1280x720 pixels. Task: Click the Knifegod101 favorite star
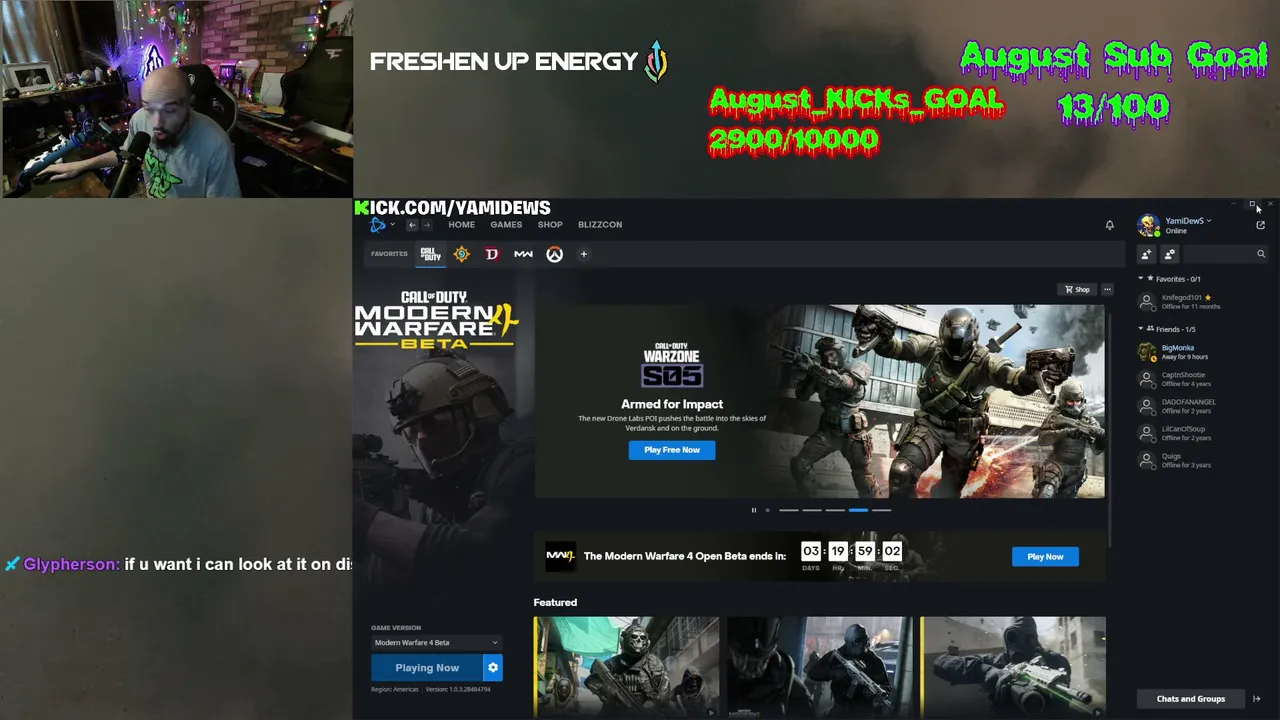tap(1208, 298)
